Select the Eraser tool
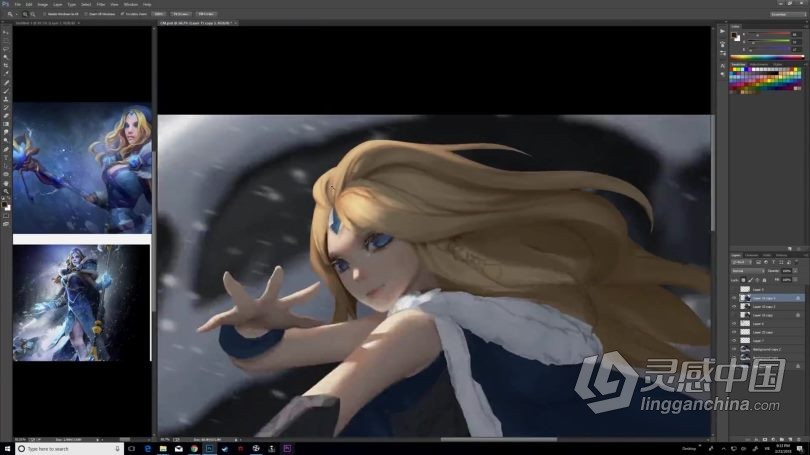The height and width of the screenshot is (455, 810). point(6,116)
